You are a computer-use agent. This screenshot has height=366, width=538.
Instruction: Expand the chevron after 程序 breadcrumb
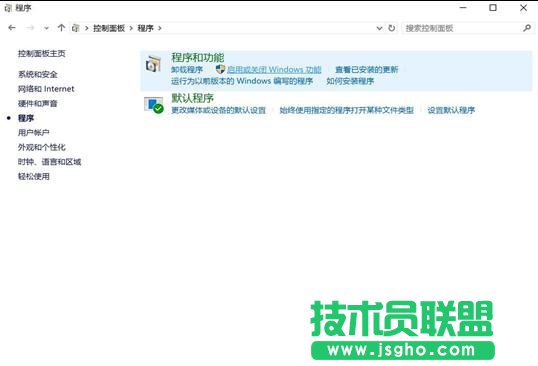click(x=160, y=28)
